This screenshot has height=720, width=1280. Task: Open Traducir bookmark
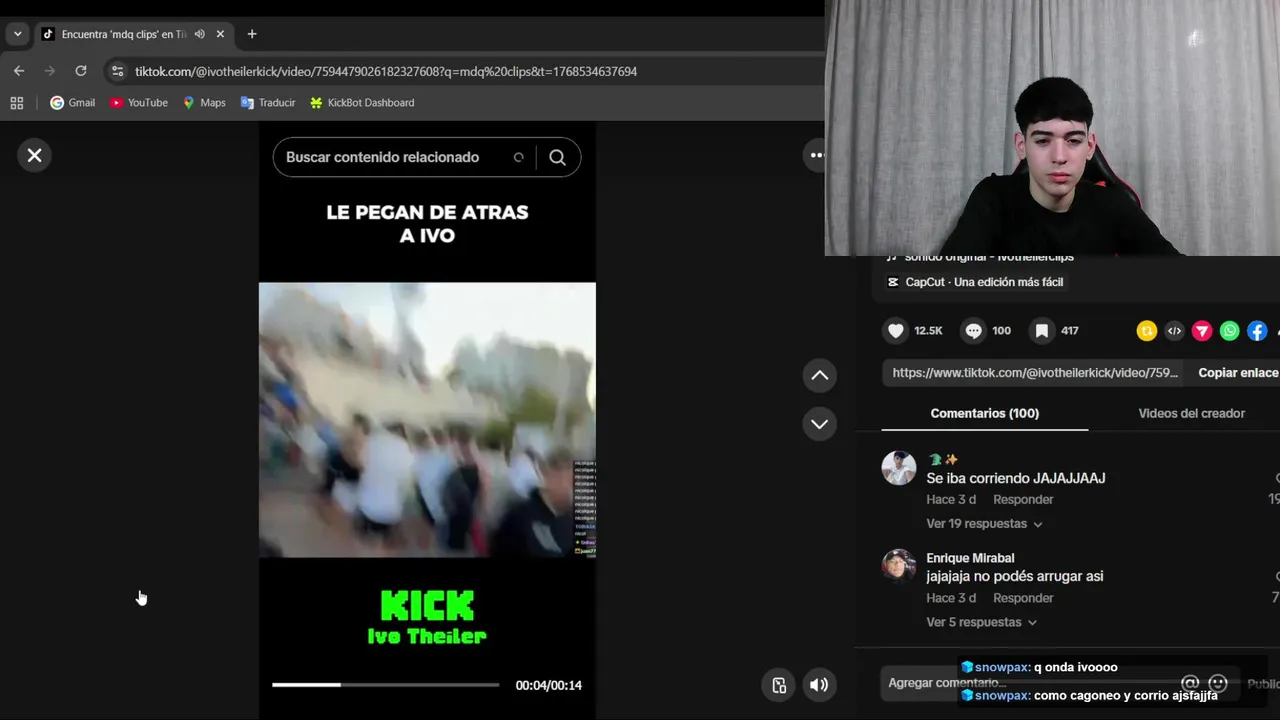(268, 103)
